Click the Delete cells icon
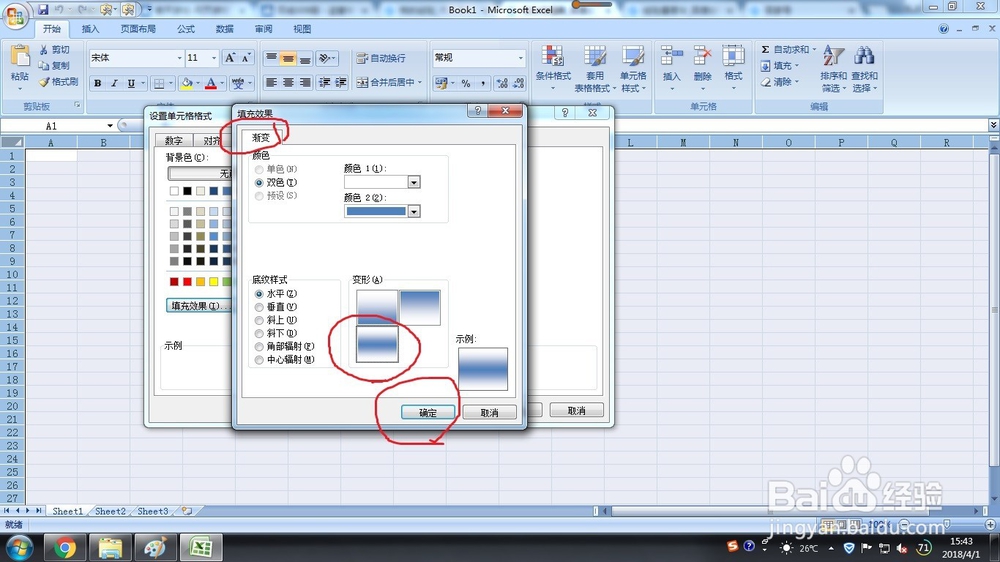 pos(702,57)
